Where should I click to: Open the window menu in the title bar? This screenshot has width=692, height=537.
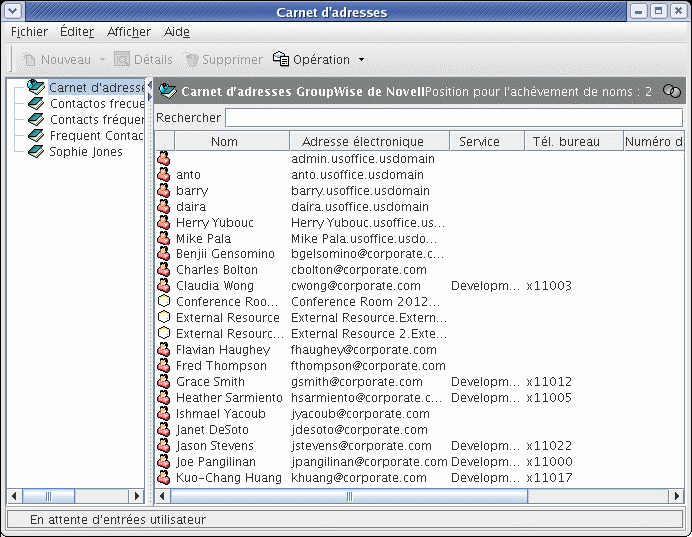pyautogui.click(x=13, y=11)
